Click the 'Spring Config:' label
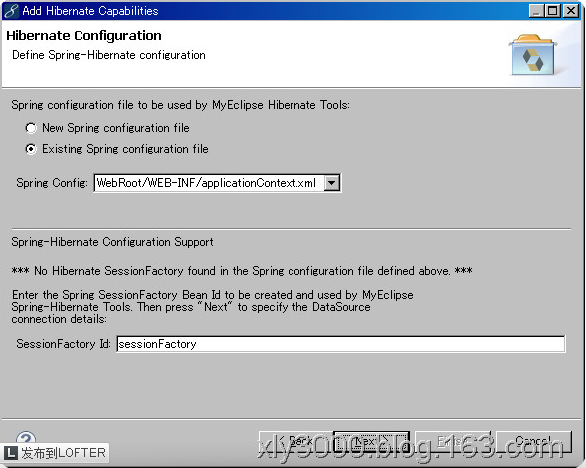This screenshot has height=468, width=586. (x=52, y=183)
